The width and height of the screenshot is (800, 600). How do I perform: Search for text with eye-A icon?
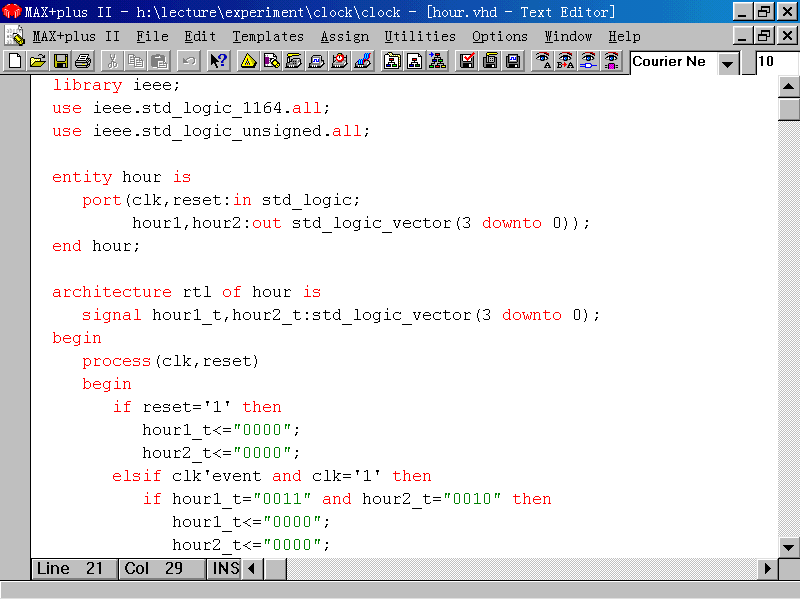542,61
